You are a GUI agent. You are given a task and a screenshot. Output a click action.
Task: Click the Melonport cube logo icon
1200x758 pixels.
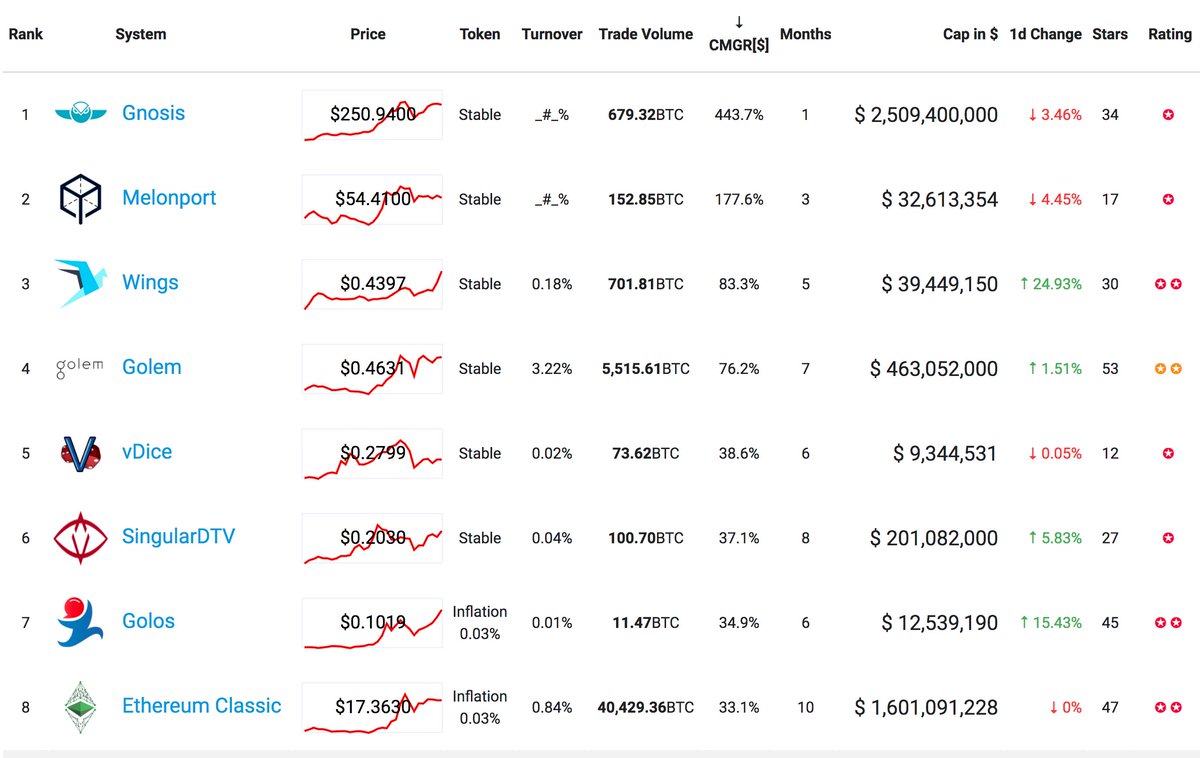pos(80,198)
